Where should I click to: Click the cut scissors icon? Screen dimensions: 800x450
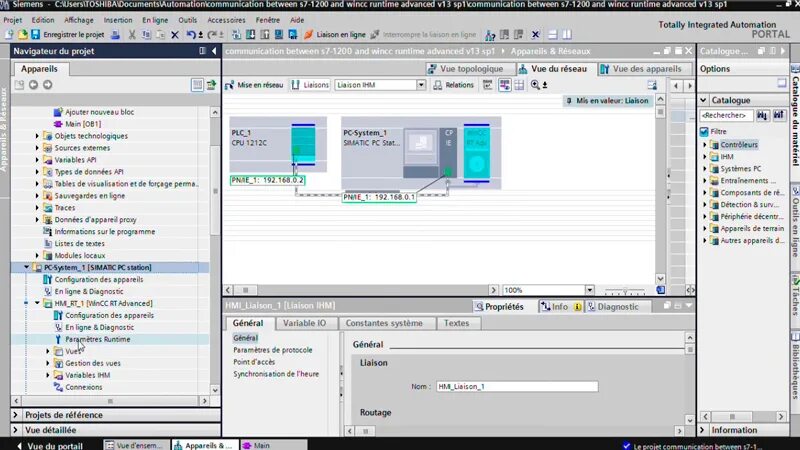tap(132, 35)
